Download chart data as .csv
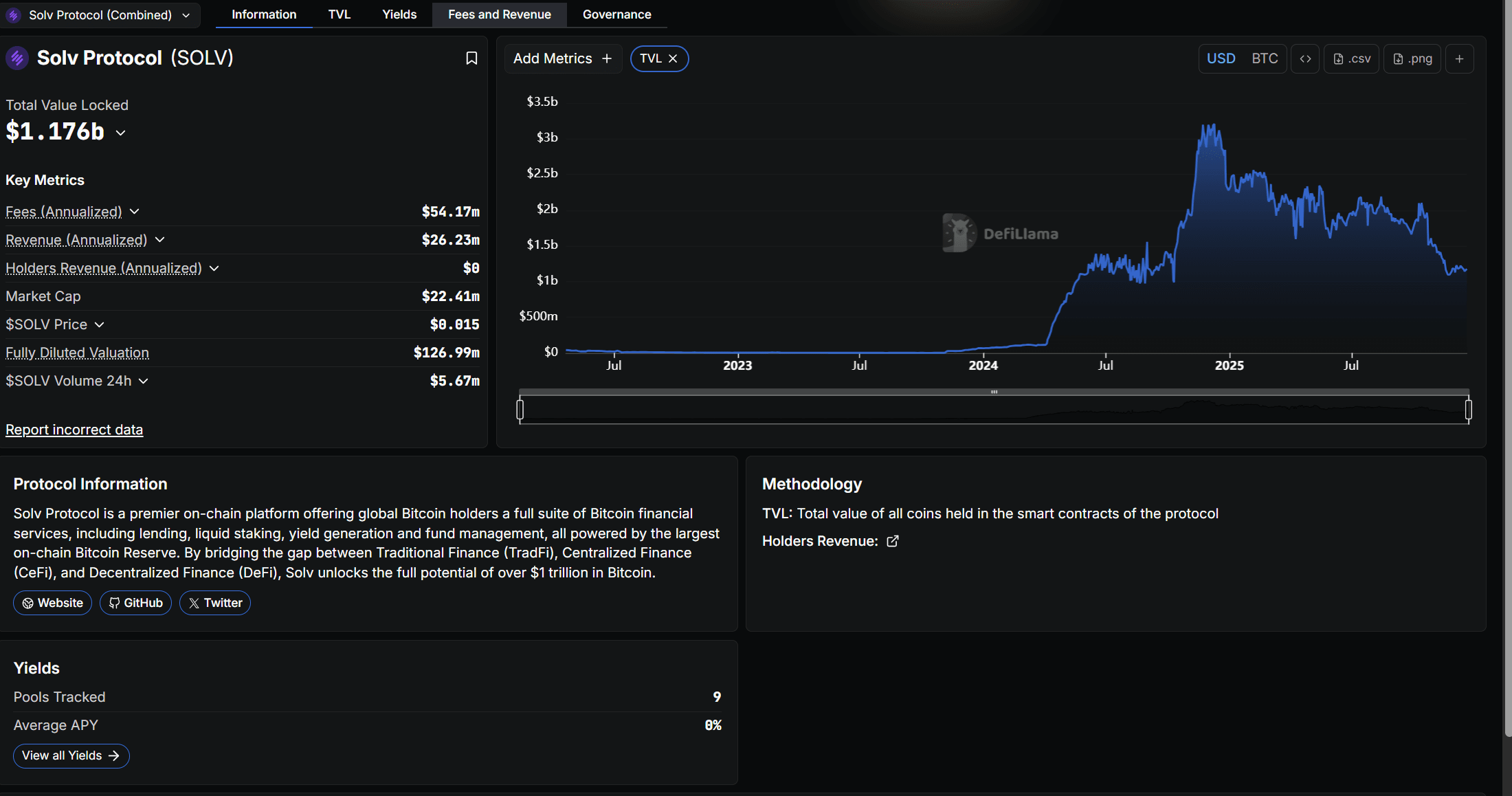 pyautogui.click(x=1351, y=58)
